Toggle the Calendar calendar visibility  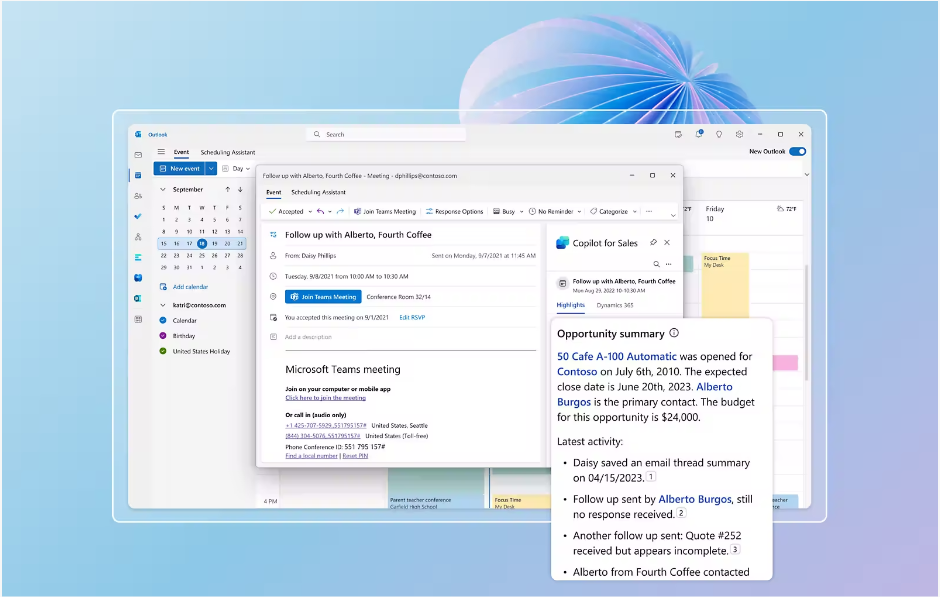click(x=162, y=320)
